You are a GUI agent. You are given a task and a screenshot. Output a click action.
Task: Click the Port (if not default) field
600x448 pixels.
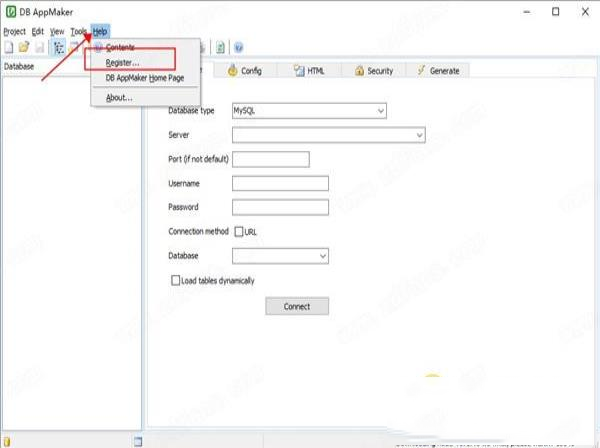[271, 160]
